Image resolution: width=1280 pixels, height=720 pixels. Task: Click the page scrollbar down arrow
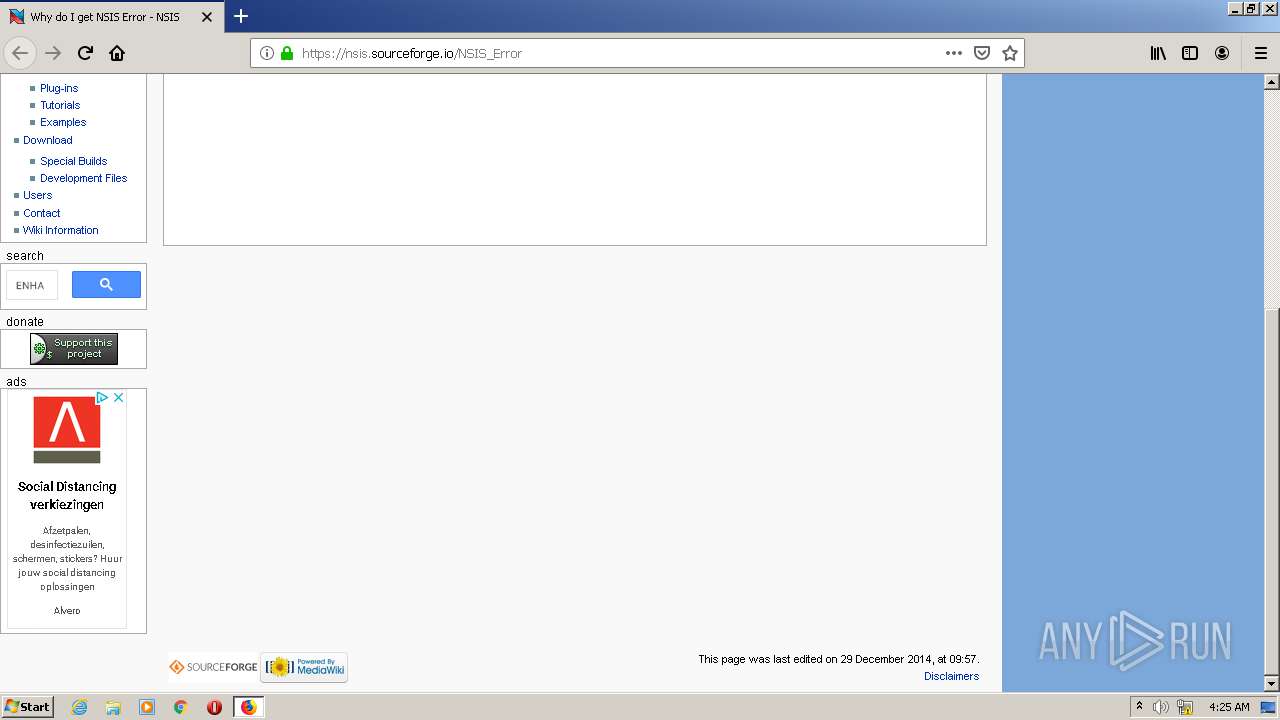tap(1272, 684)
